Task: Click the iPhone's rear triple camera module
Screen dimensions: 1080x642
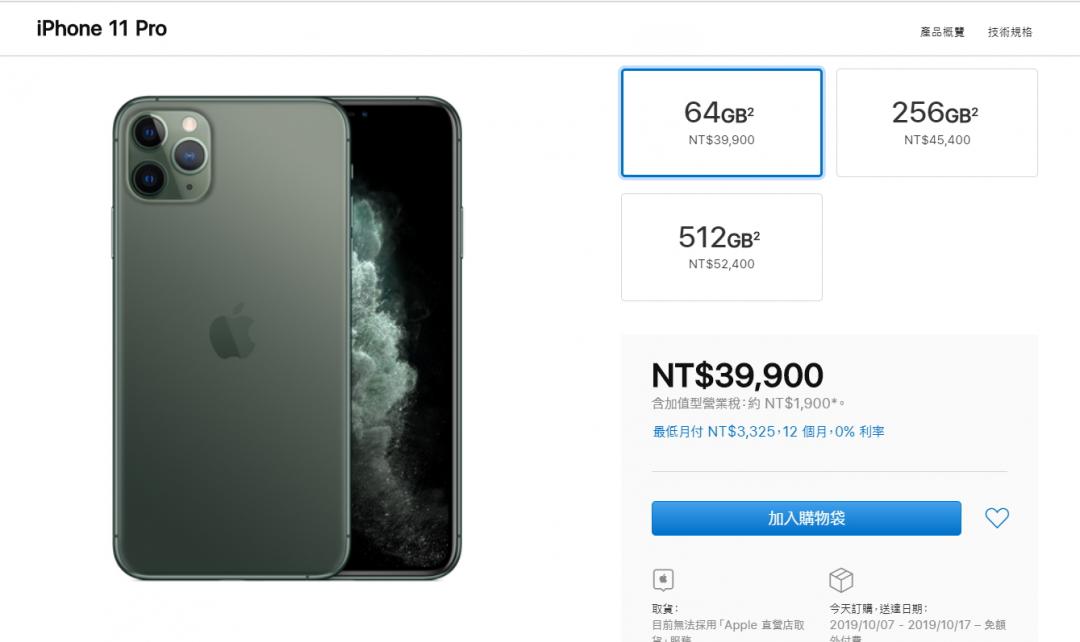Action: pyautogui.click(x=167, y=155)
